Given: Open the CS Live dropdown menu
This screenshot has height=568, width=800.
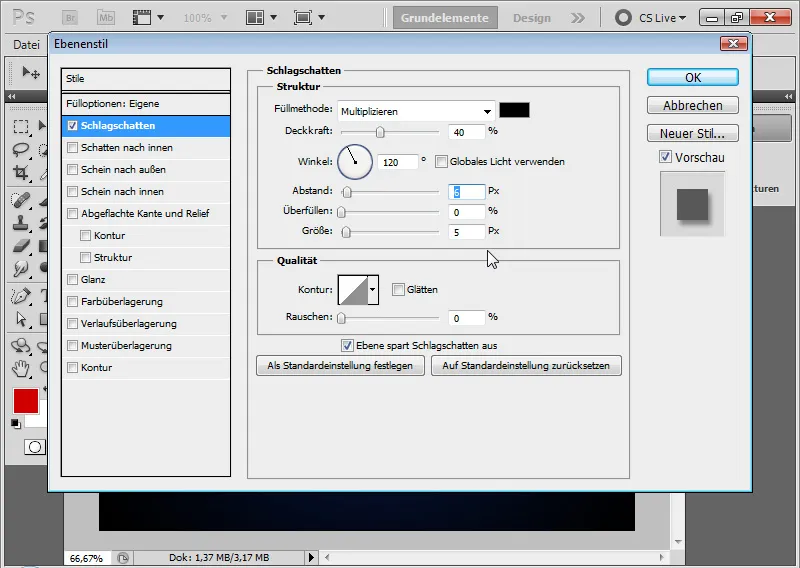Looking at the screenshot, I should click(662, 18).
